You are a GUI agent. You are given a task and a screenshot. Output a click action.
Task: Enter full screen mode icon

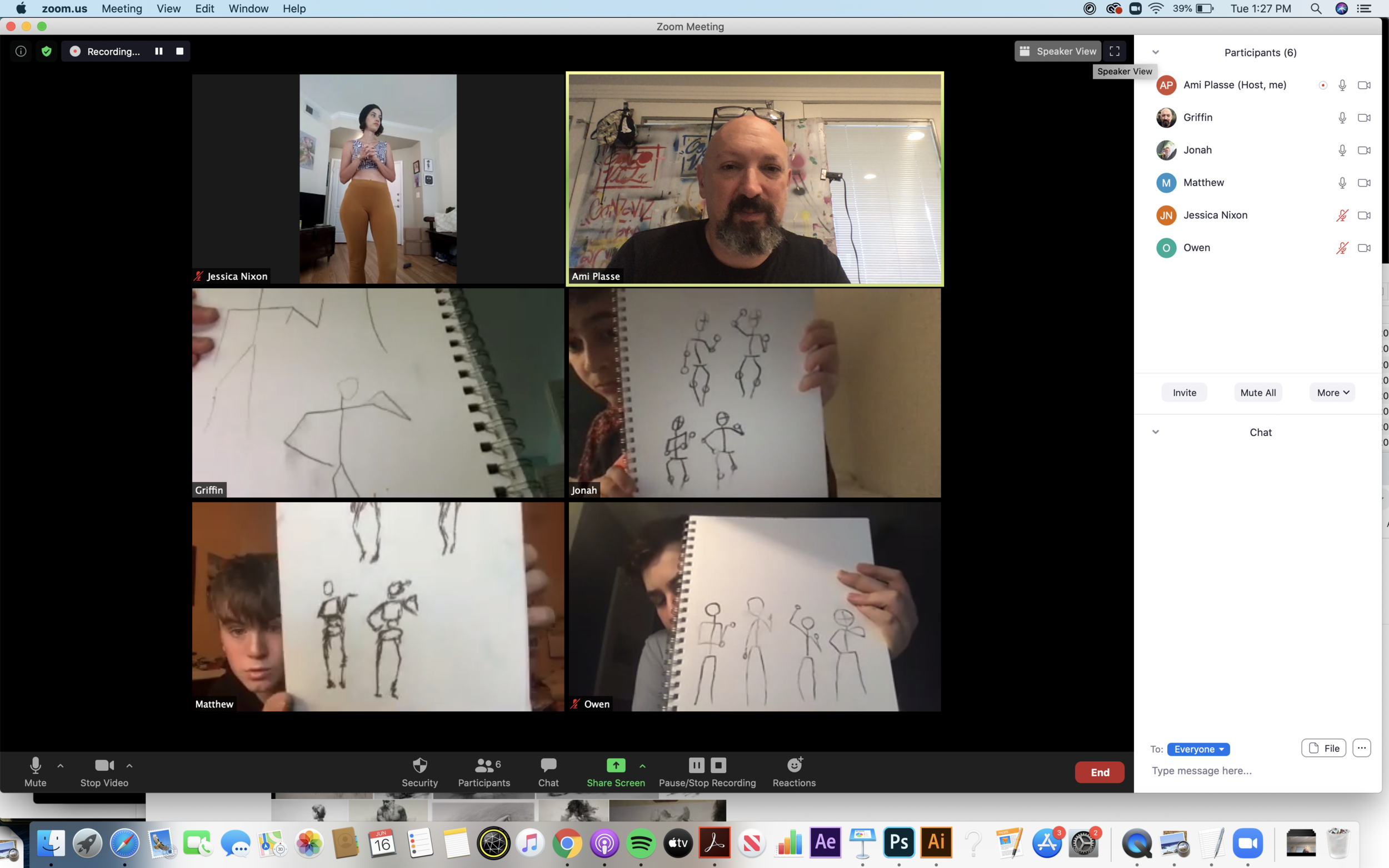click(x=1114, y=51)
